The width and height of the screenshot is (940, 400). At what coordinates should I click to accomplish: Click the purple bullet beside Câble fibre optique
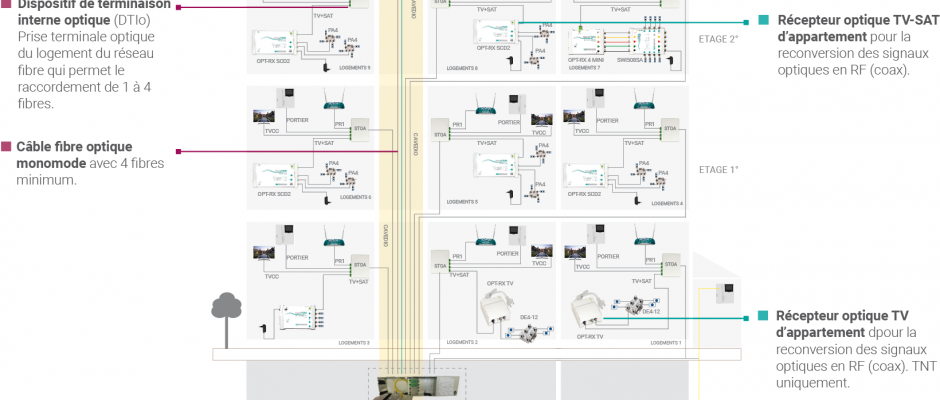click(6, 145)
